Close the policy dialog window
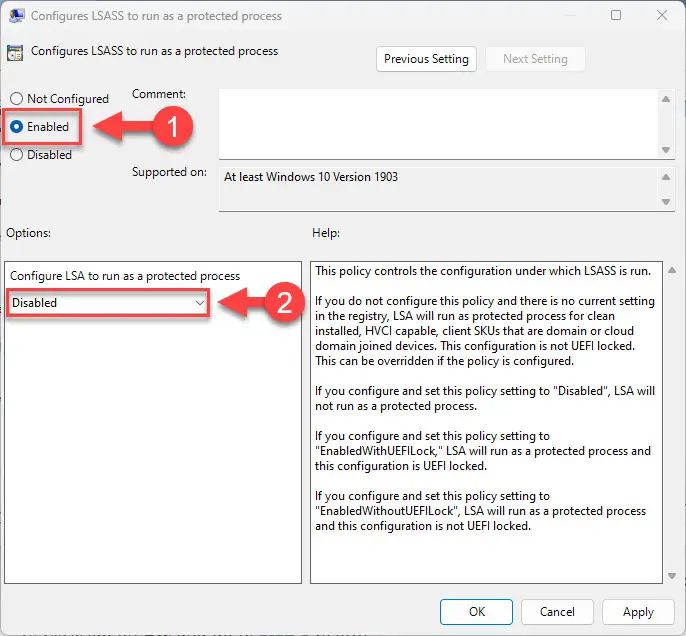 click(662, 15)
